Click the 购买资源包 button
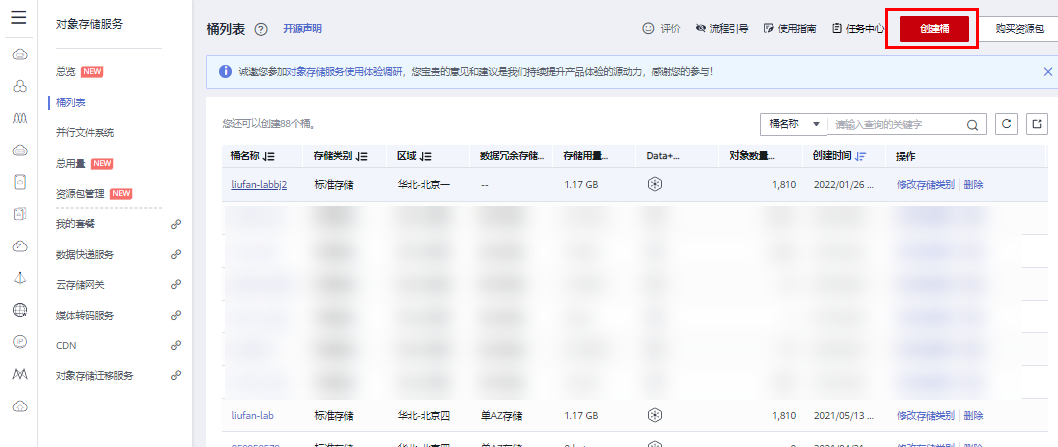 click(1020, 29)
